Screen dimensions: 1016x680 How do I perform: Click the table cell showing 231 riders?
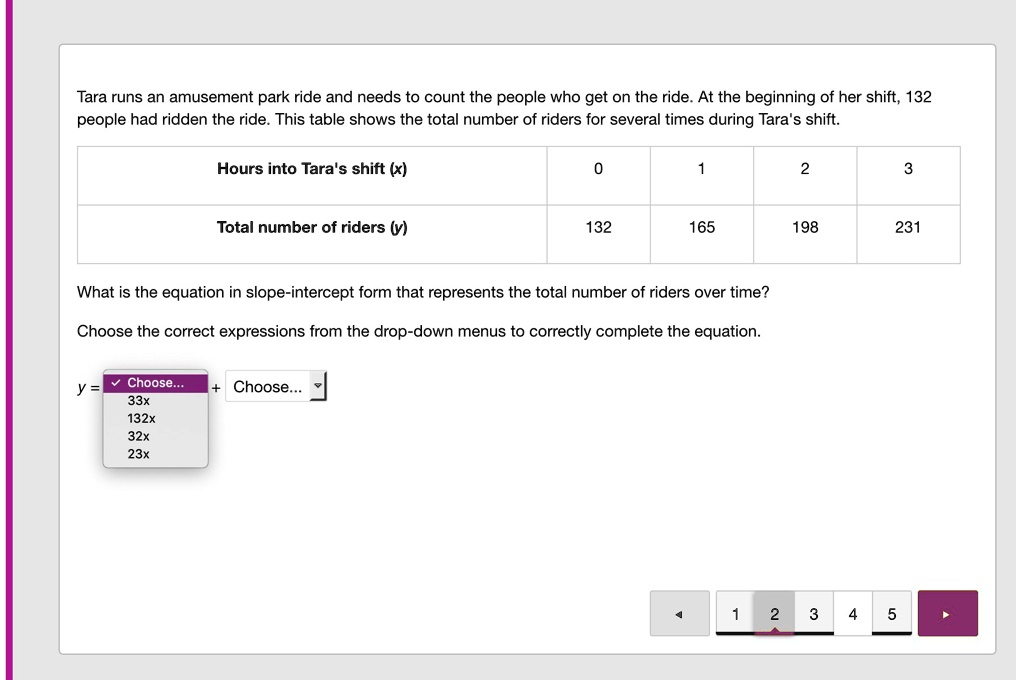pos(907,227)
